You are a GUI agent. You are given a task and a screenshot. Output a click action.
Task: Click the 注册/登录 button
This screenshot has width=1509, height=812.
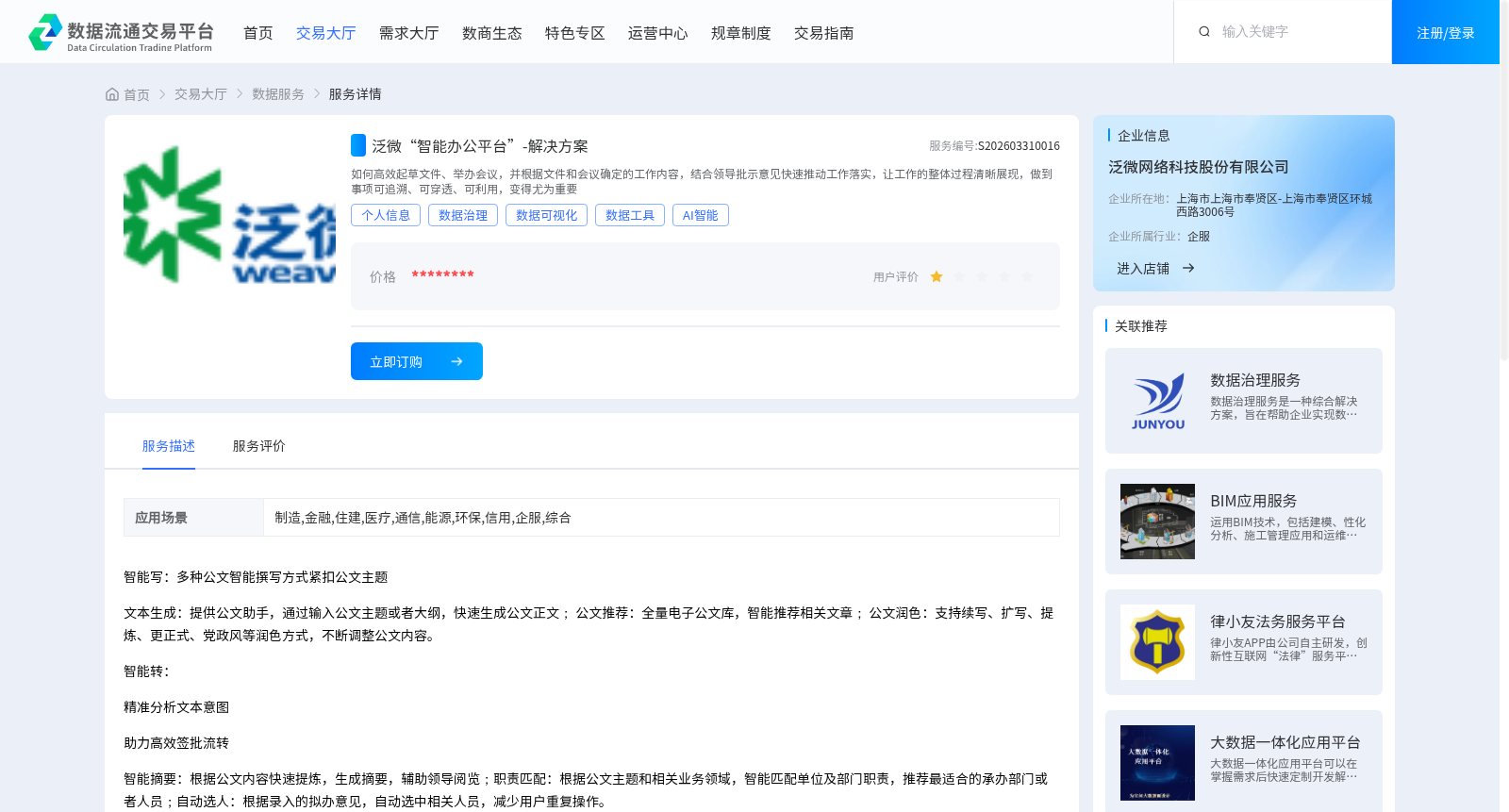(x=1446, y=32)
